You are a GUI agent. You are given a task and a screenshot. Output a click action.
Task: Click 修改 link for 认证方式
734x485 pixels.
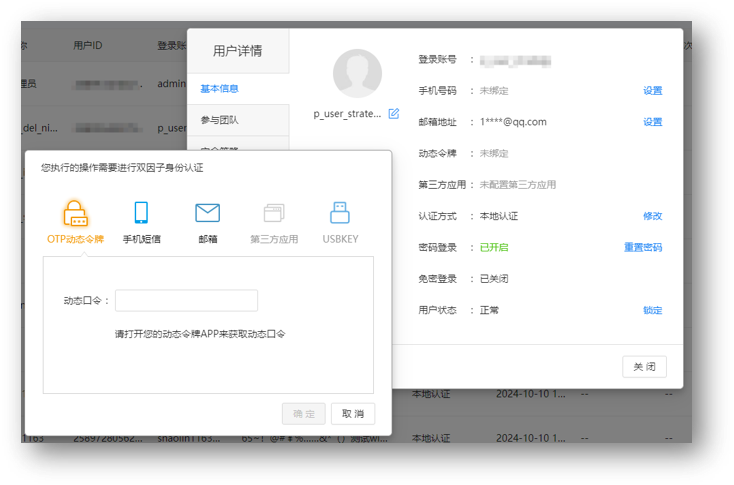point(652,216)
